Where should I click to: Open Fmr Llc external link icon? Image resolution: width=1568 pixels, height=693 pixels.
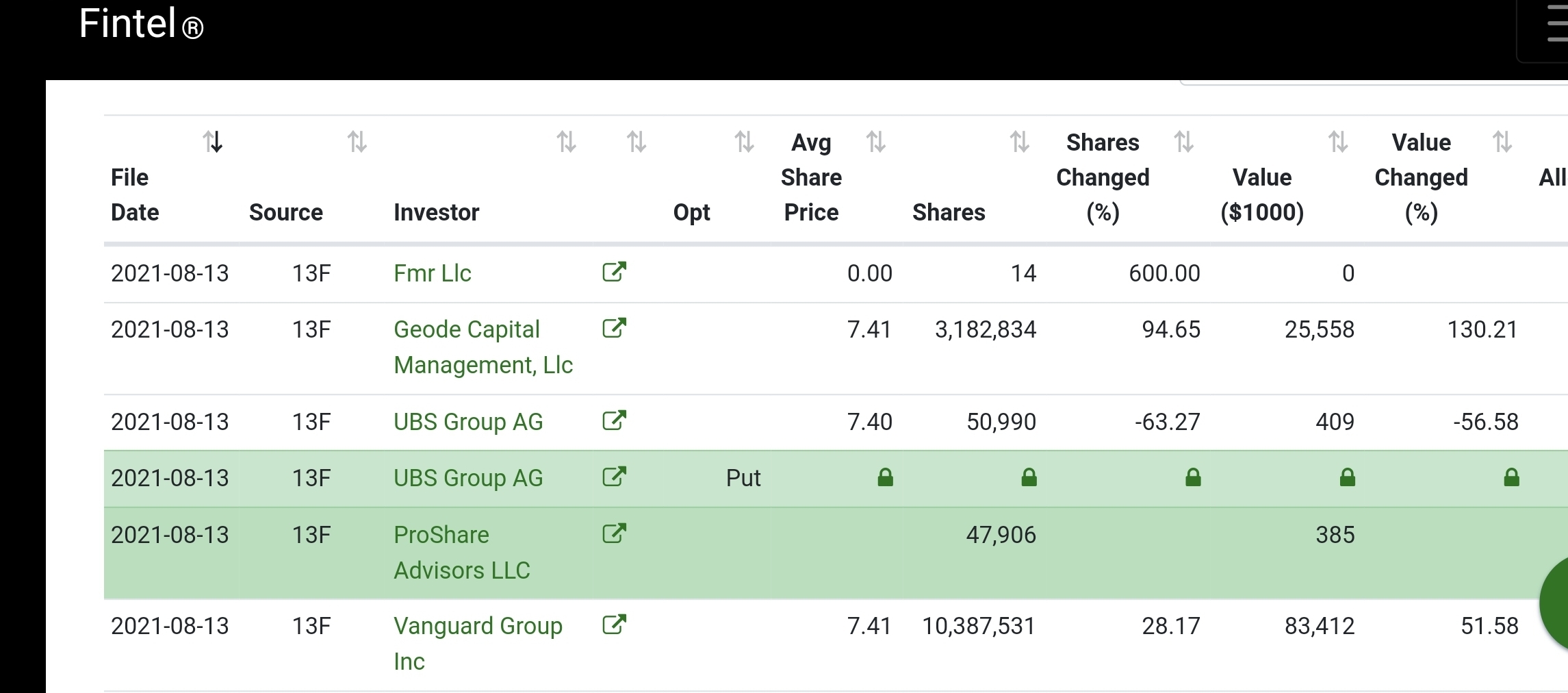(614, 272)
